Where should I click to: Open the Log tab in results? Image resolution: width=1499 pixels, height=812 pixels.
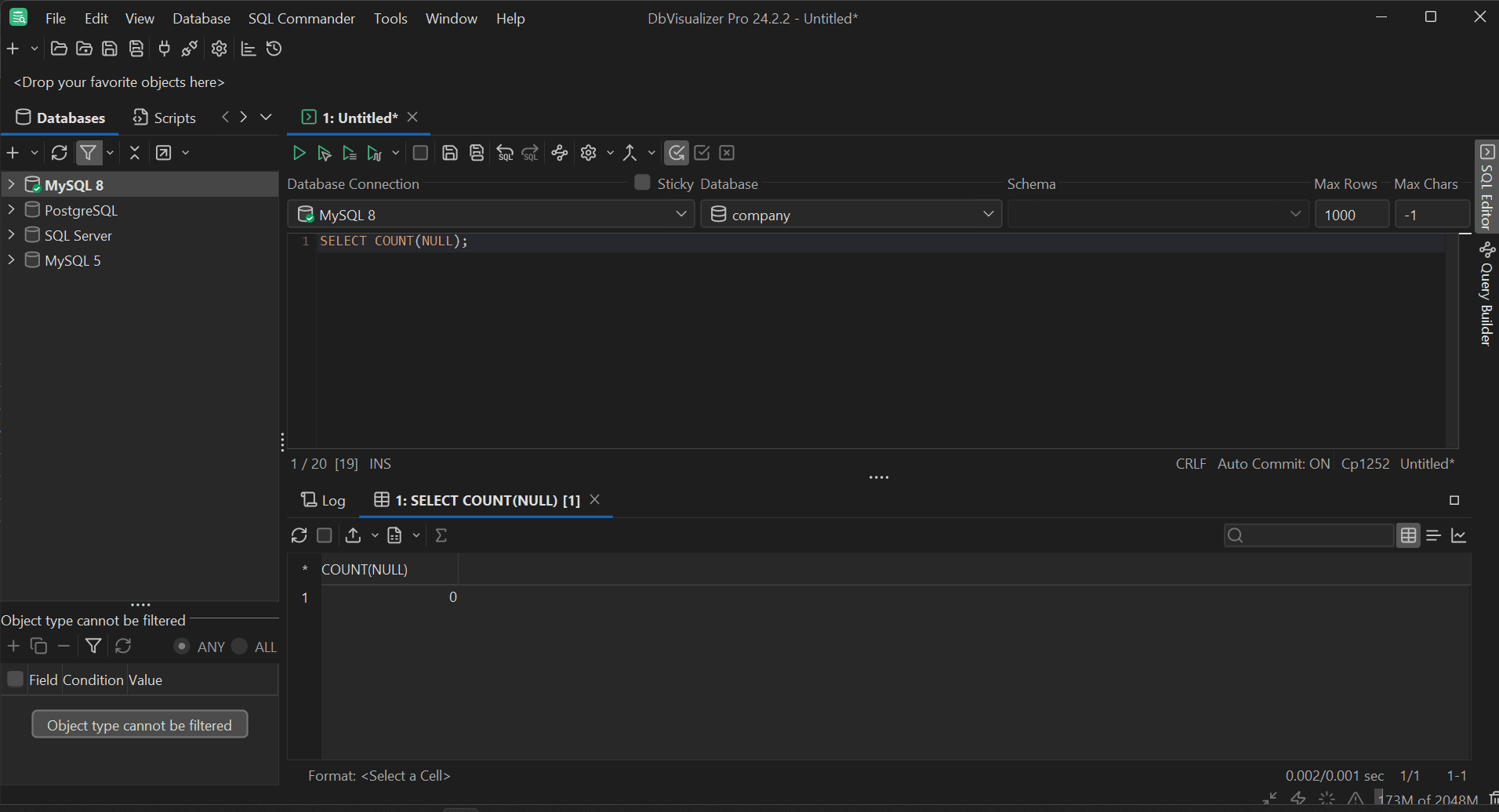pos(324,500)
